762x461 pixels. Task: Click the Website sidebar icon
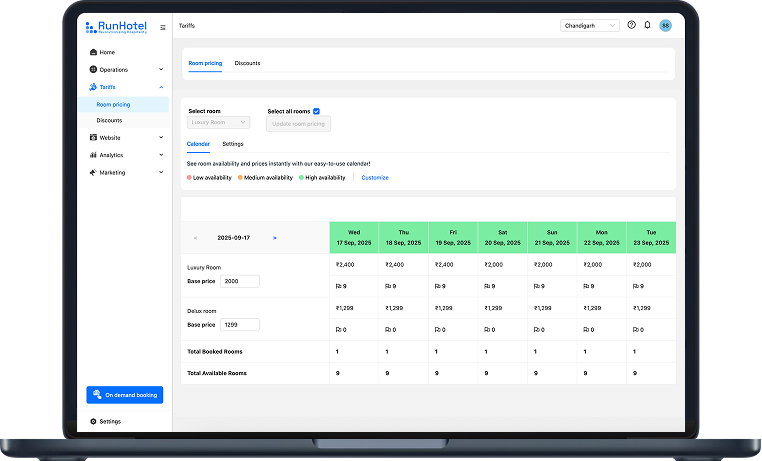click(x=93, y=137)
